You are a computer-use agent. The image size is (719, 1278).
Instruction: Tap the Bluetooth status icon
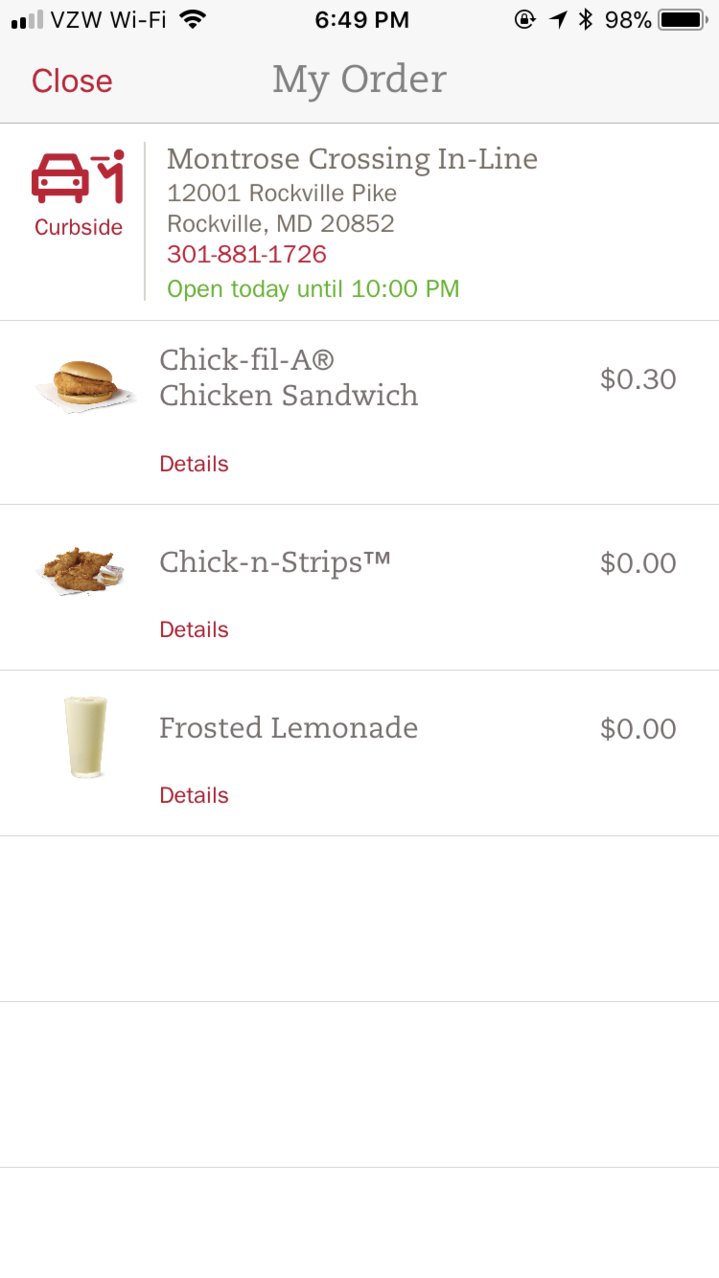(x=586, y=19)
